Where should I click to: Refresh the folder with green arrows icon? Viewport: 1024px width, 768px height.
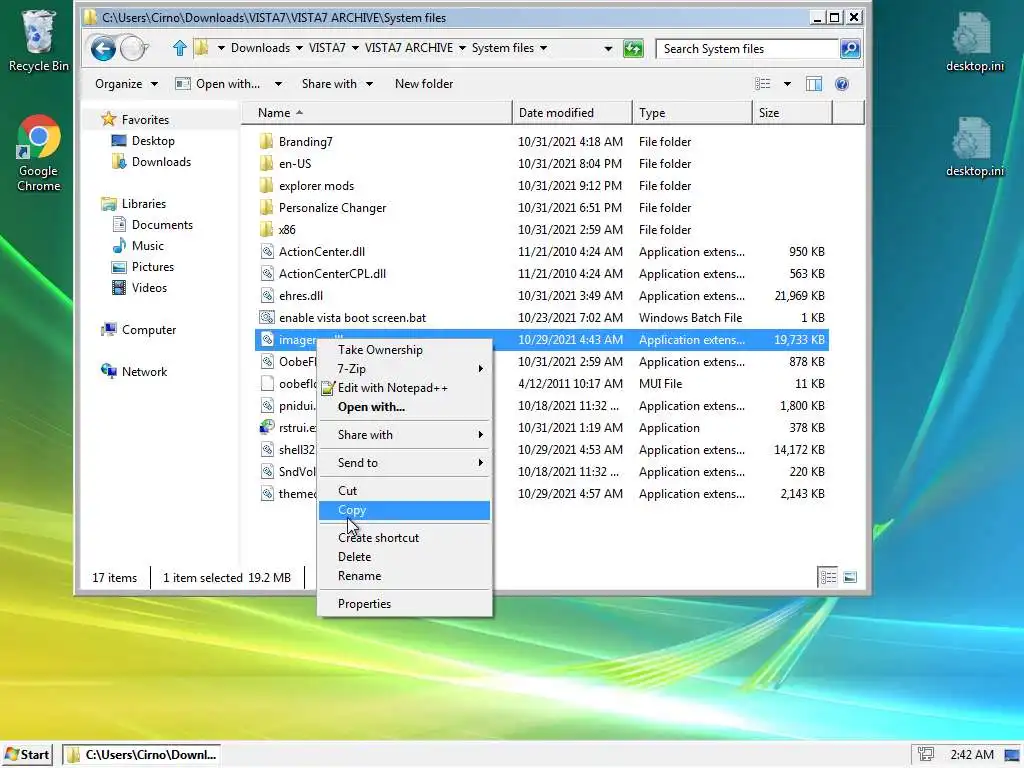633,48
